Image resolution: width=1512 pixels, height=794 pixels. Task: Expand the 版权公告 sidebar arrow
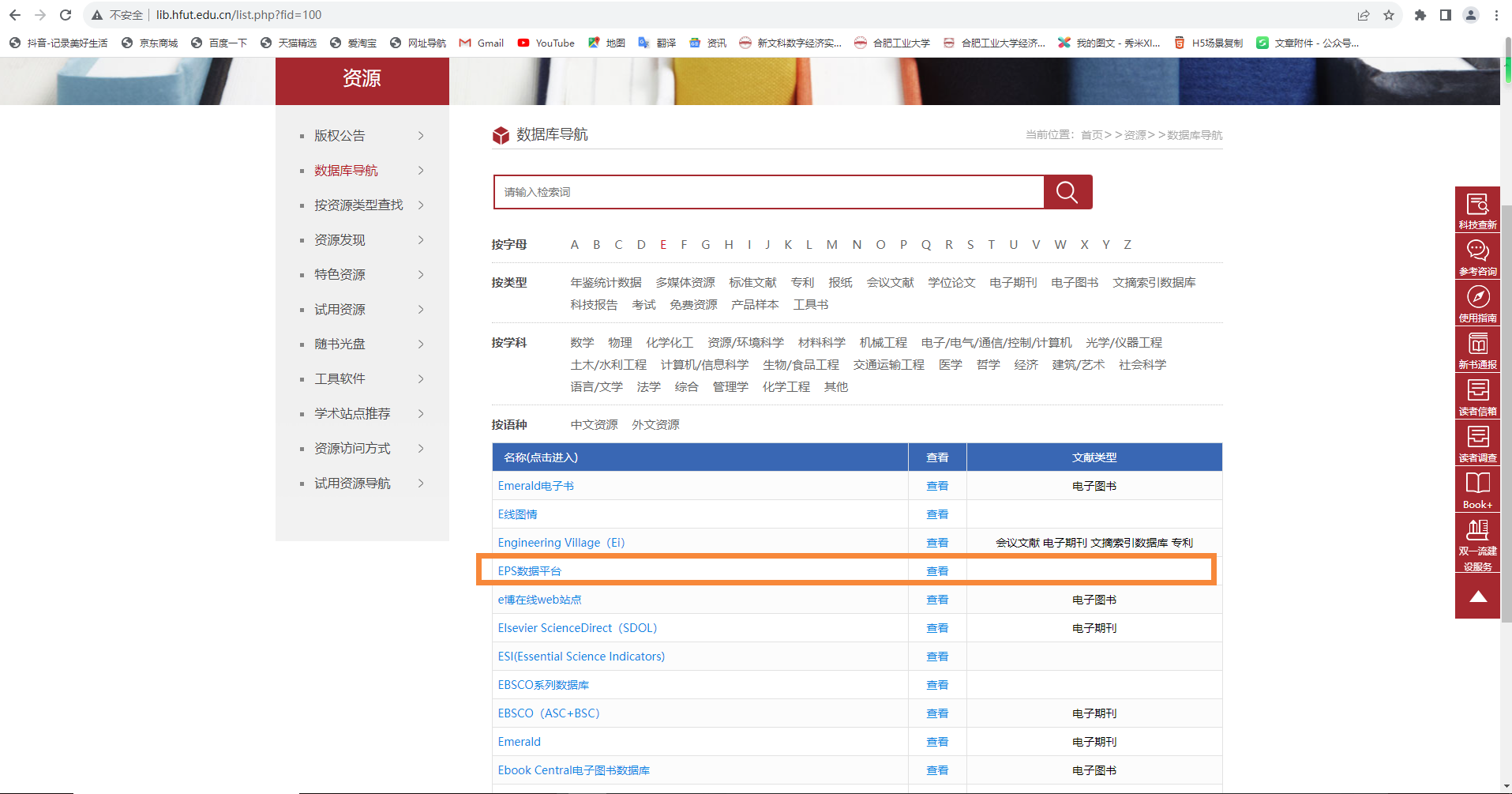tap(421, 136)
